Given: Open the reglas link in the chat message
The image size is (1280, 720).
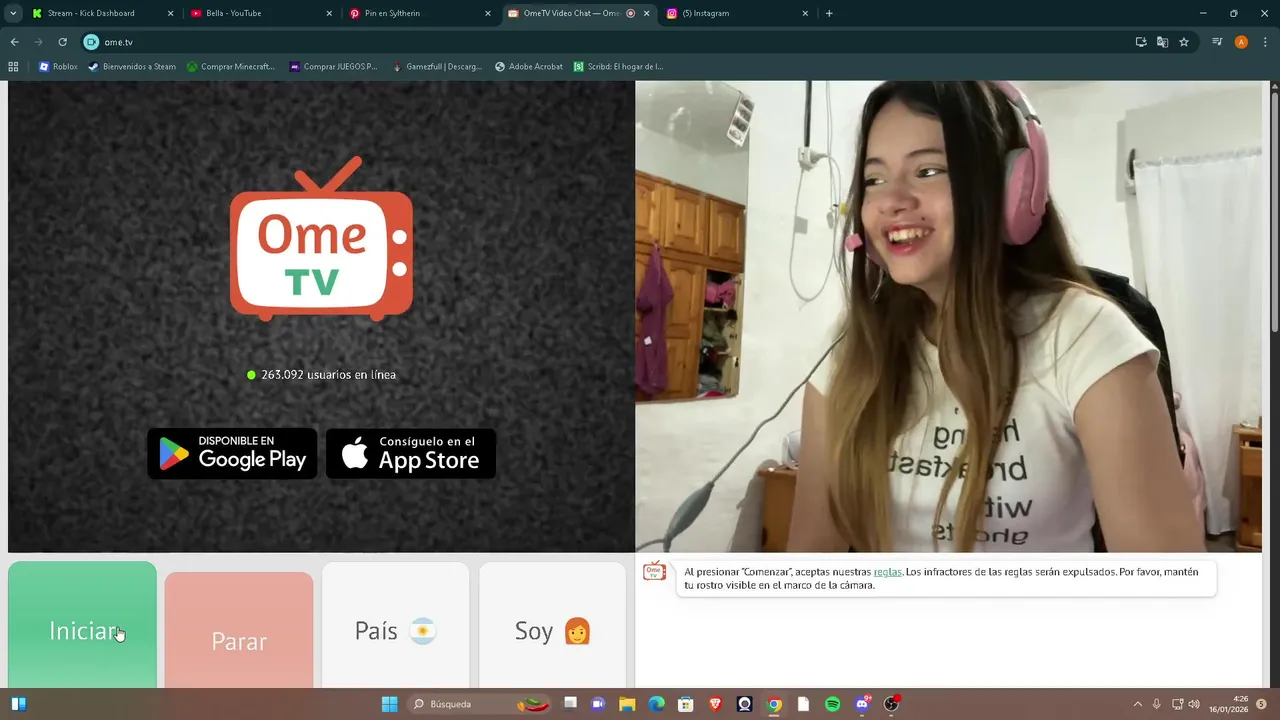Looking at the screenshot, I should 887,572.
